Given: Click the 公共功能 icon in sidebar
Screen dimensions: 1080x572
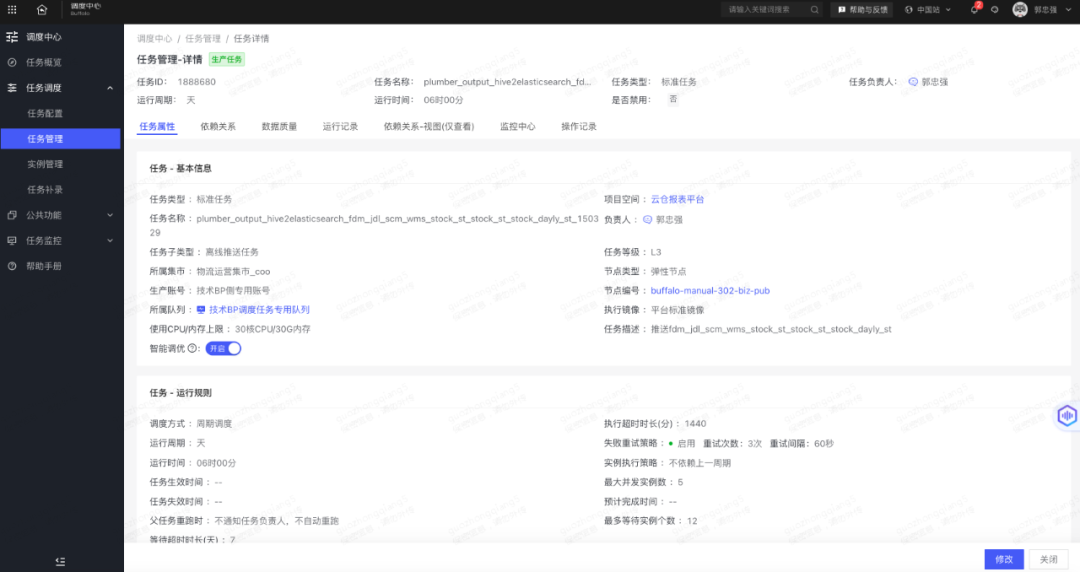Looking at the screenshot, I should pos(12,215).
